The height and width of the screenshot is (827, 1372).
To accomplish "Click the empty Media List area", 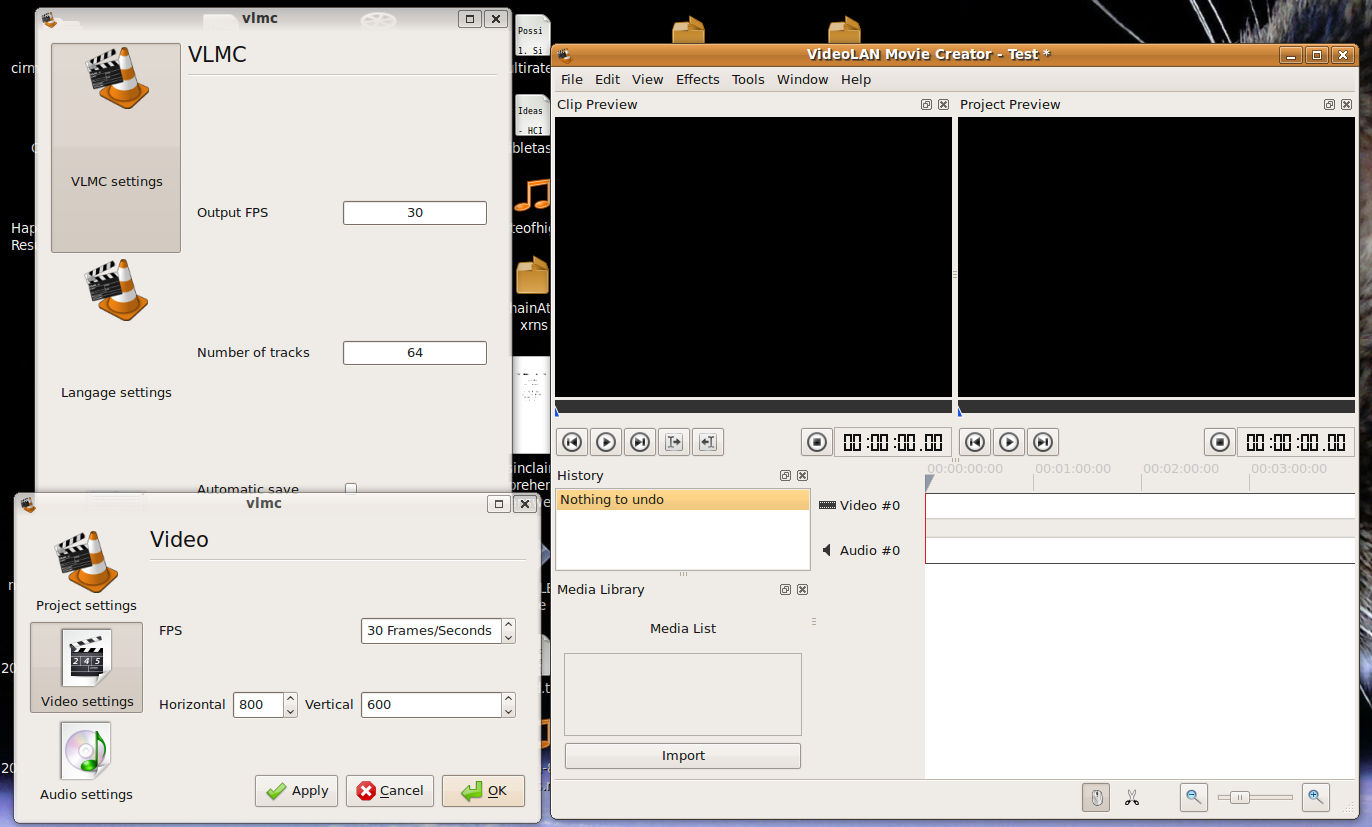I will 683,695.
